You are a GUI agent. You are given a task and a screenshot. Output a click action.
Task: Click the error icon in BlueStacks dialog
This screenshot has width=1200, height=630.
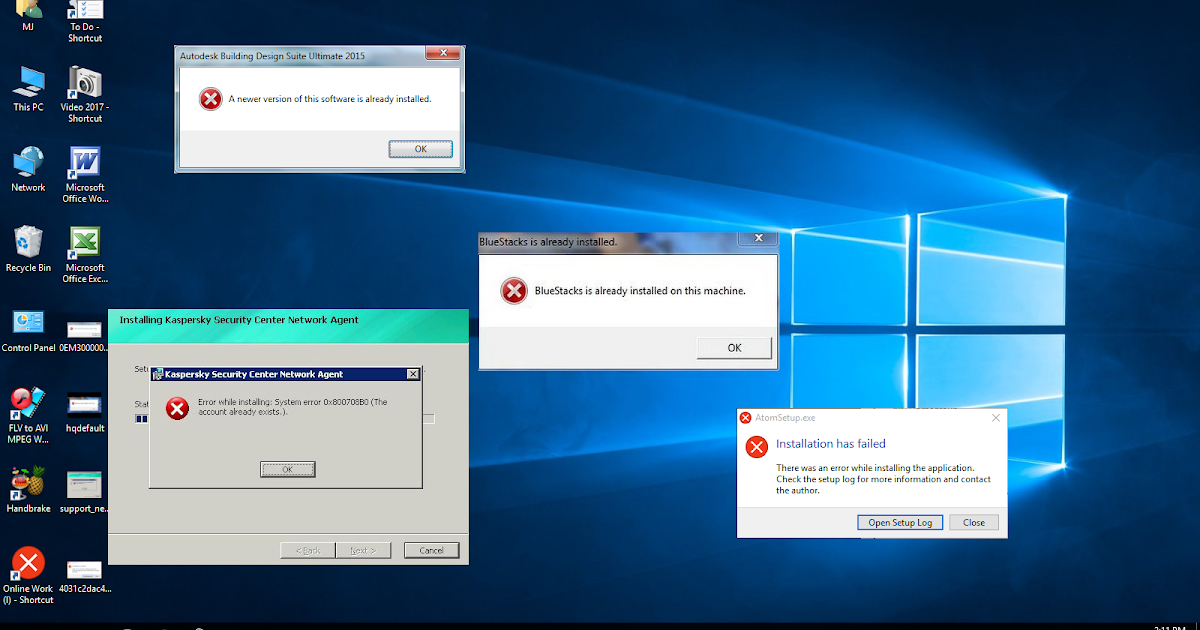click(x=513, y=291)
